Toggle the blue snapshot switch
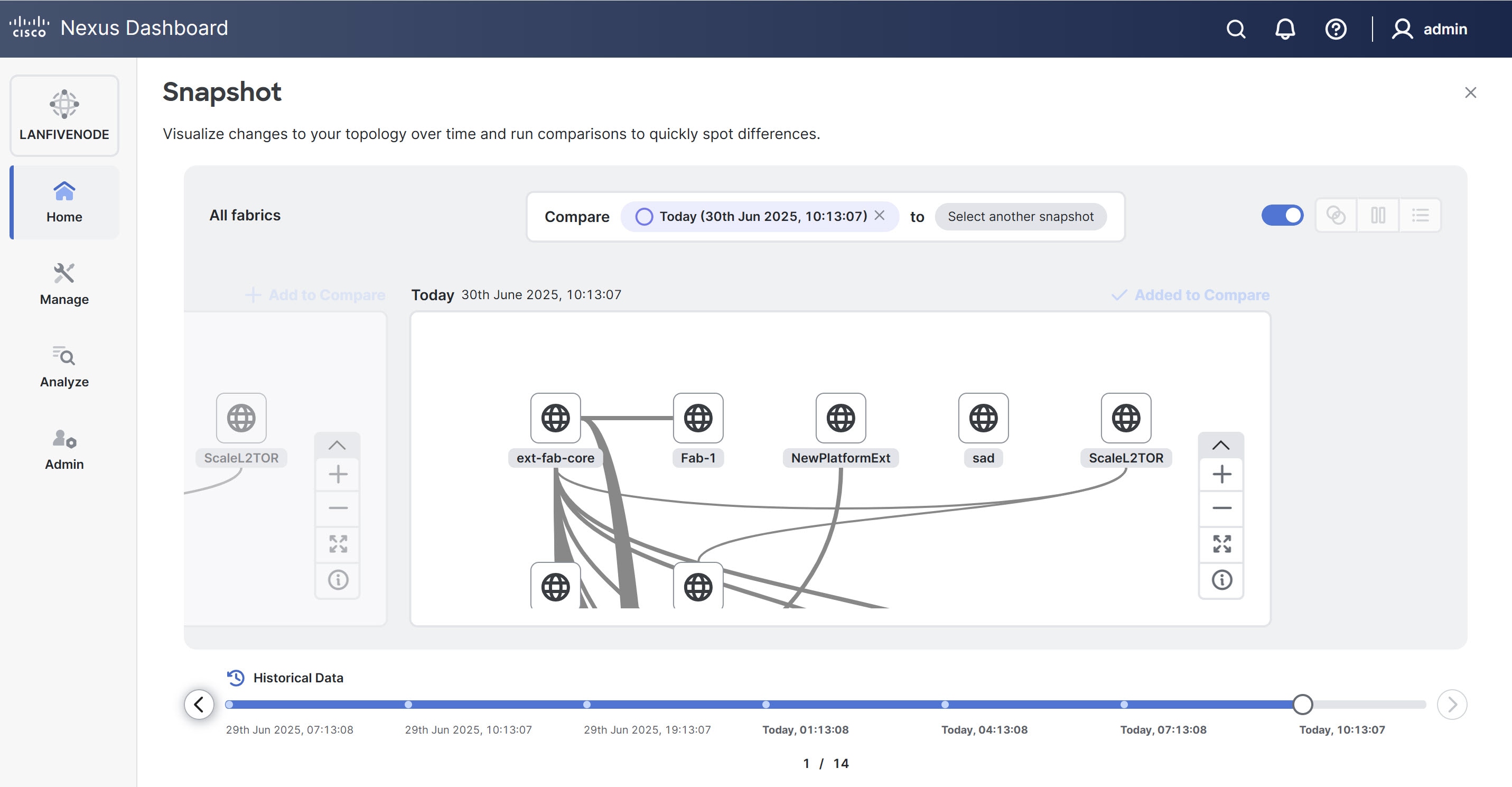1512x787 pixels. [1282, 215]
